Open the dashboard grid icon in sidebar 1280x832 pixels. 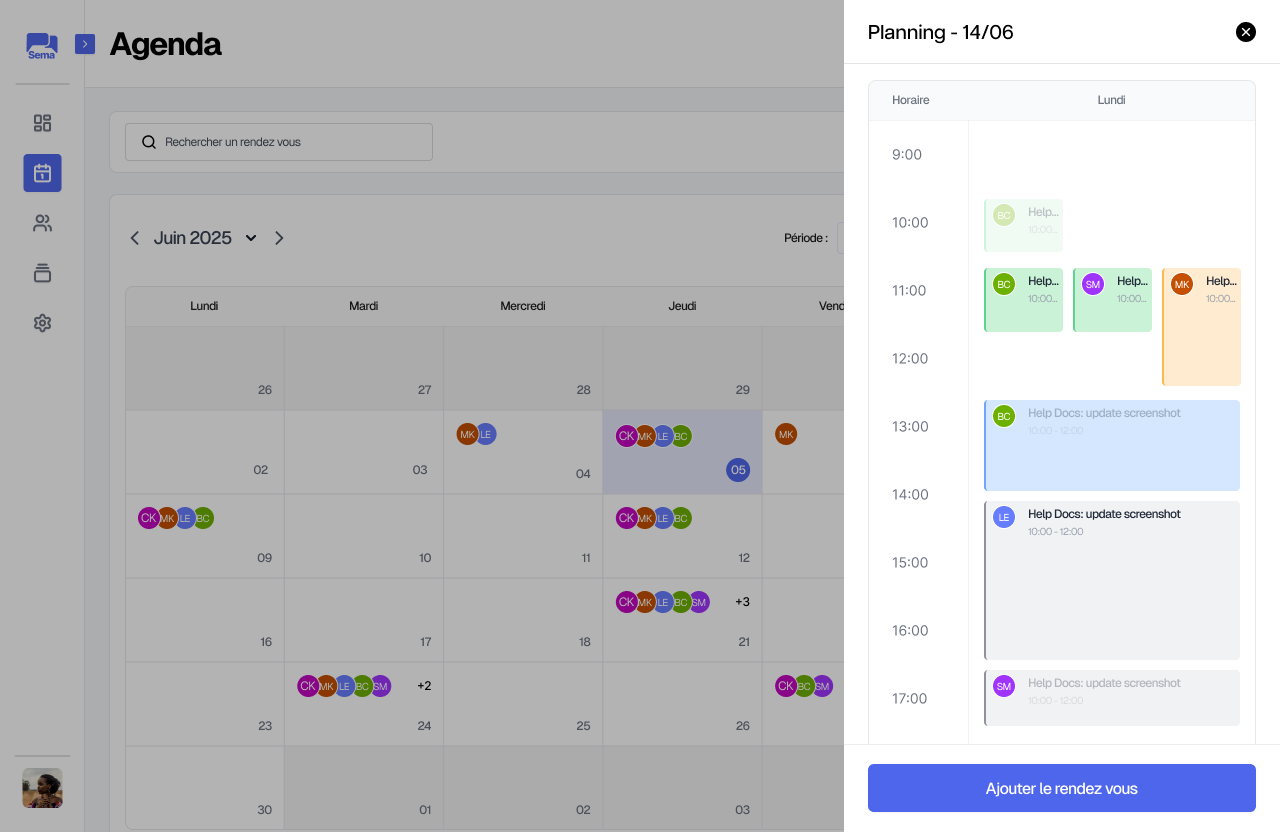click(x=42, y=123)
